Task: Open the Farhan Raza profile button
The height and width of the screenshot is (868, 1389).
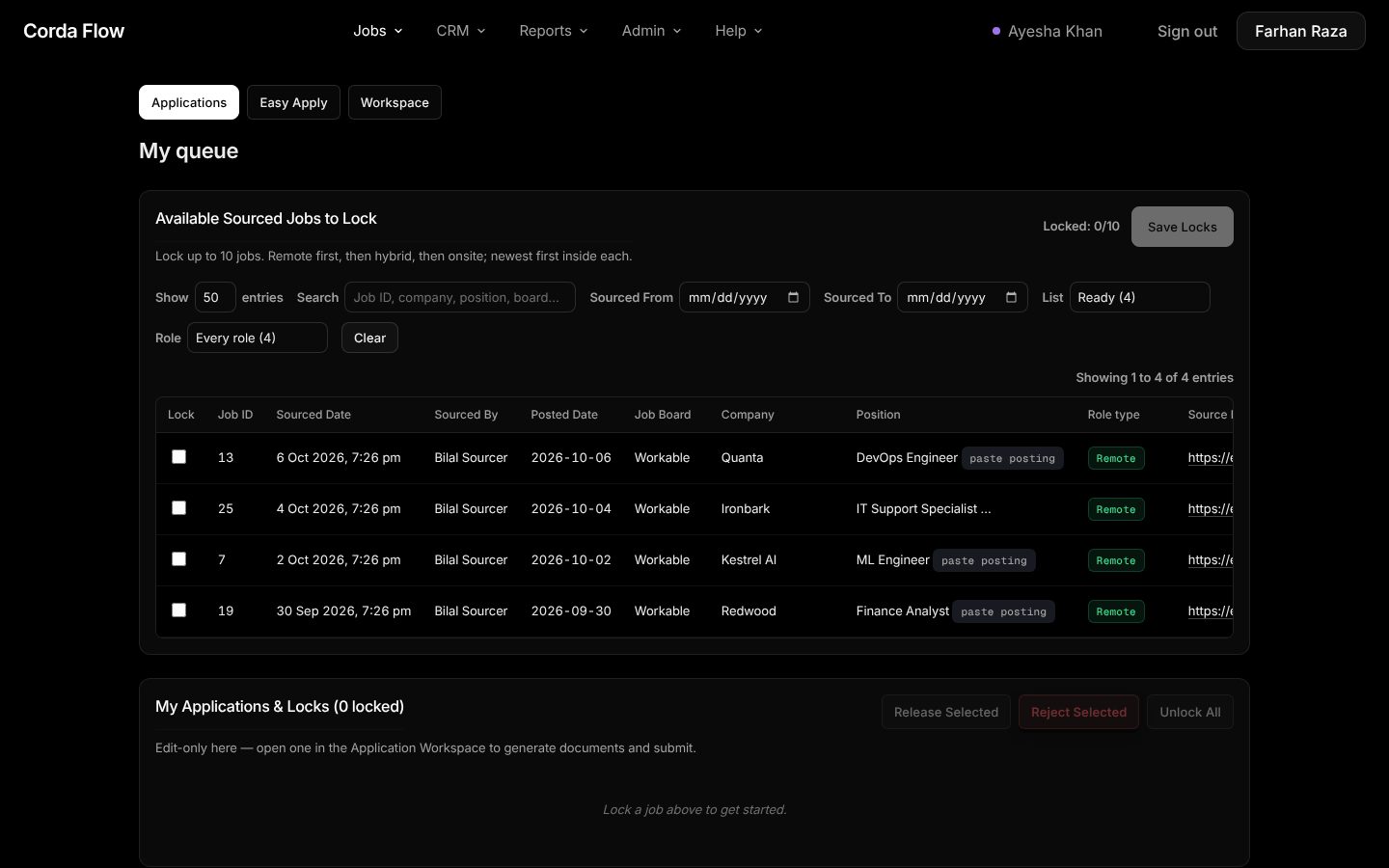Action: [x=1300, y=31]
